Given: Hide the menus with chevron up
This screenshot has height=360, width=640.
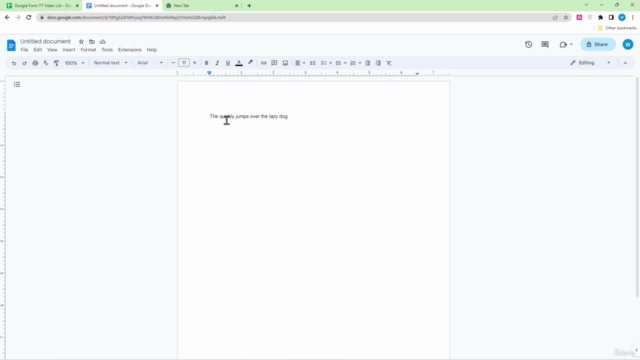Looking at the screenshot, I should click(x=625, y=63).
